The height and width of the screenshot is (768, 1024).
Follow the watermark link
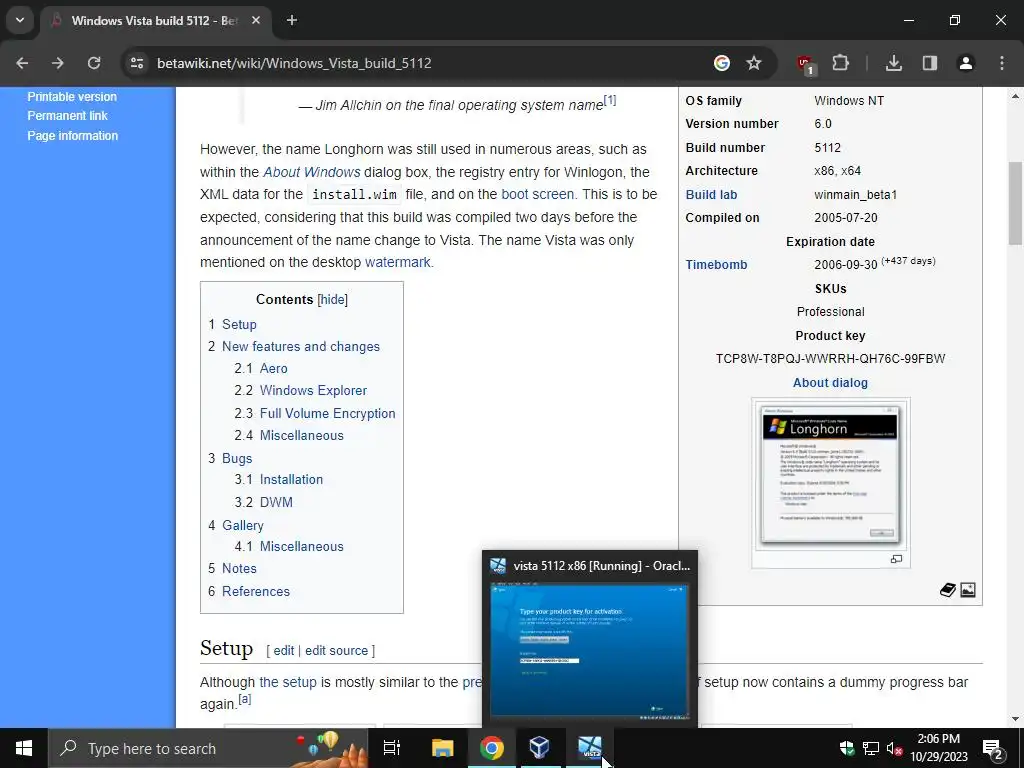[x=397, y=262]
